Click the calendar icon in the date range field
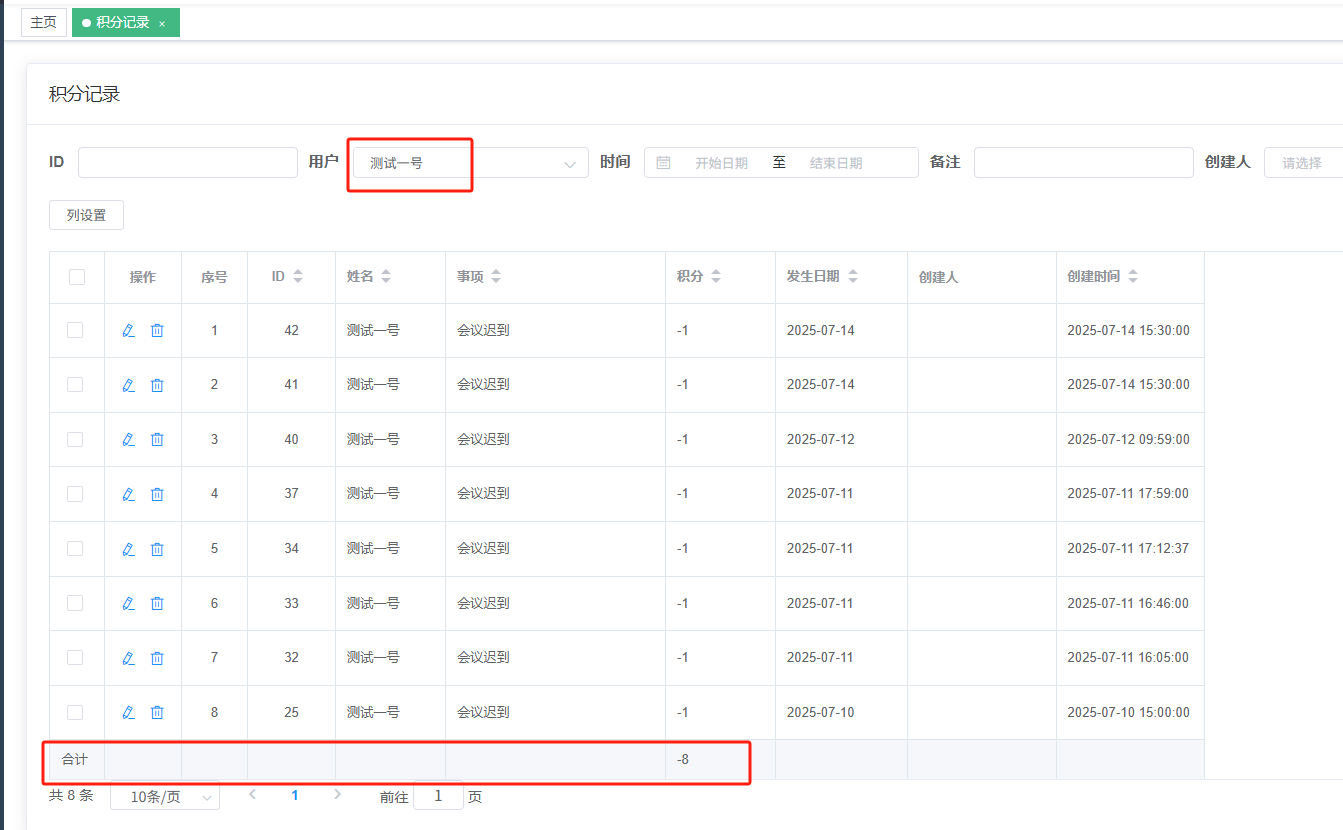The image size is (1343, 830). click(663, 163)
